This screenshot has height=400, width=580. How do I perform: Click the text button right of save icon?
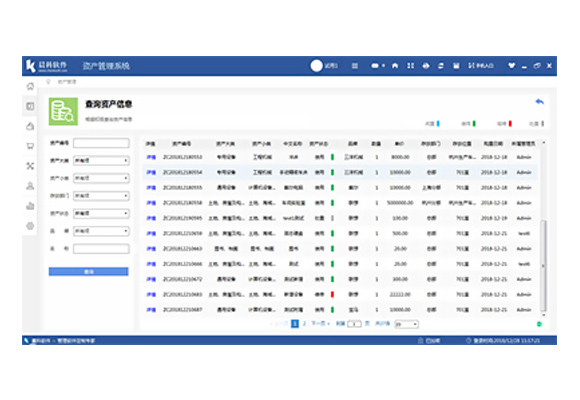(x=481, y=66)
